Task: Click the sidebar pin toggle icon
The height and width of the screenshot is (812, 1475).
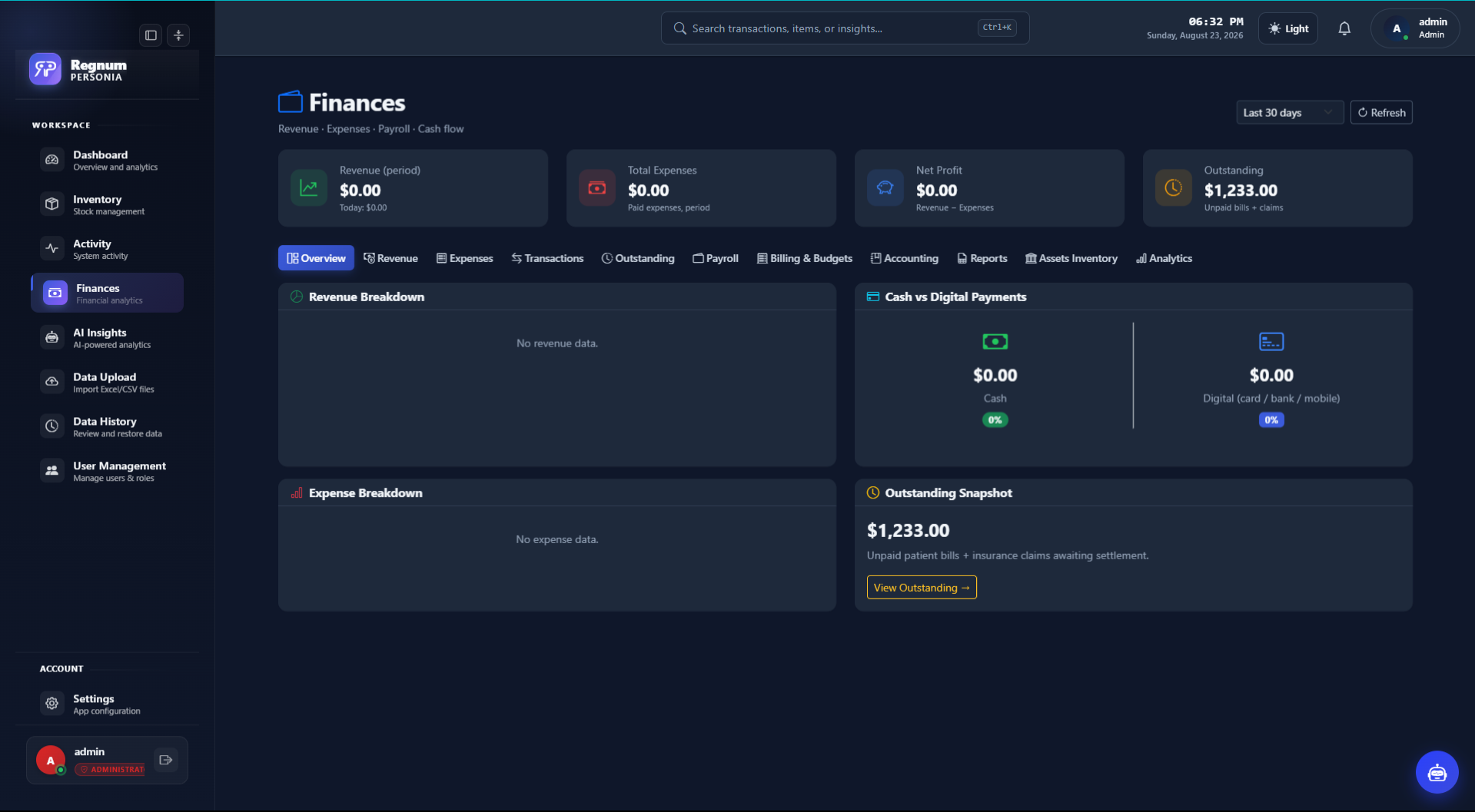Action: click(178, 35)
